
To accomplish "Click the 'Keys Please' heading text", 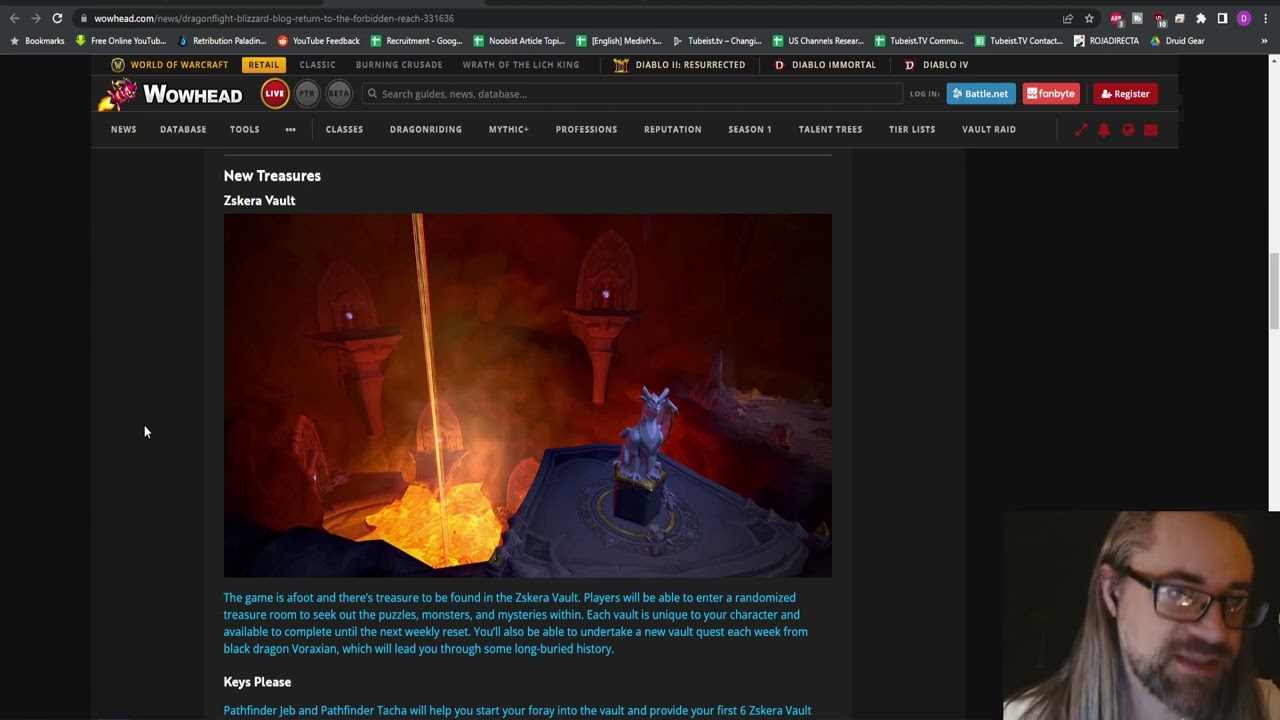I will coord(257,682).
